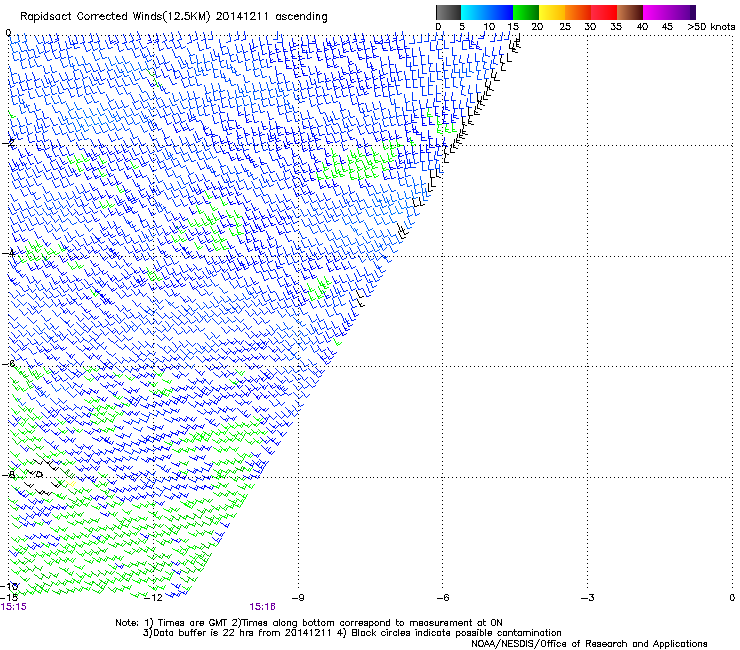Click the note 'Times are GMT'
Image resolution: width=740 pixels, height=650 pixels.
[x=194, y=623]
